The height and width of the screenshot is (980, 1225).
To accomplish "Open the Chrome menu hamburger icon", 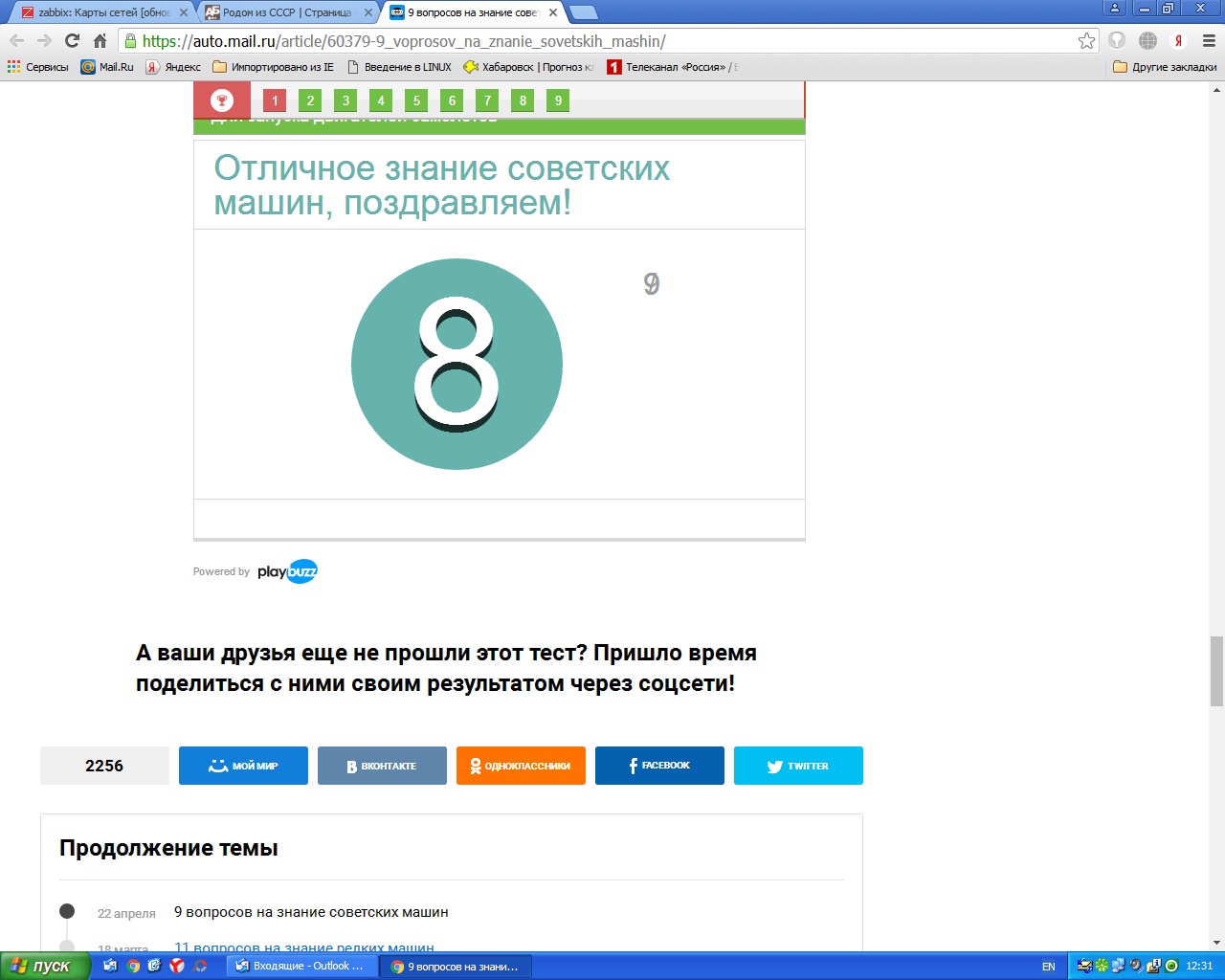I will tap(1209, 41).
